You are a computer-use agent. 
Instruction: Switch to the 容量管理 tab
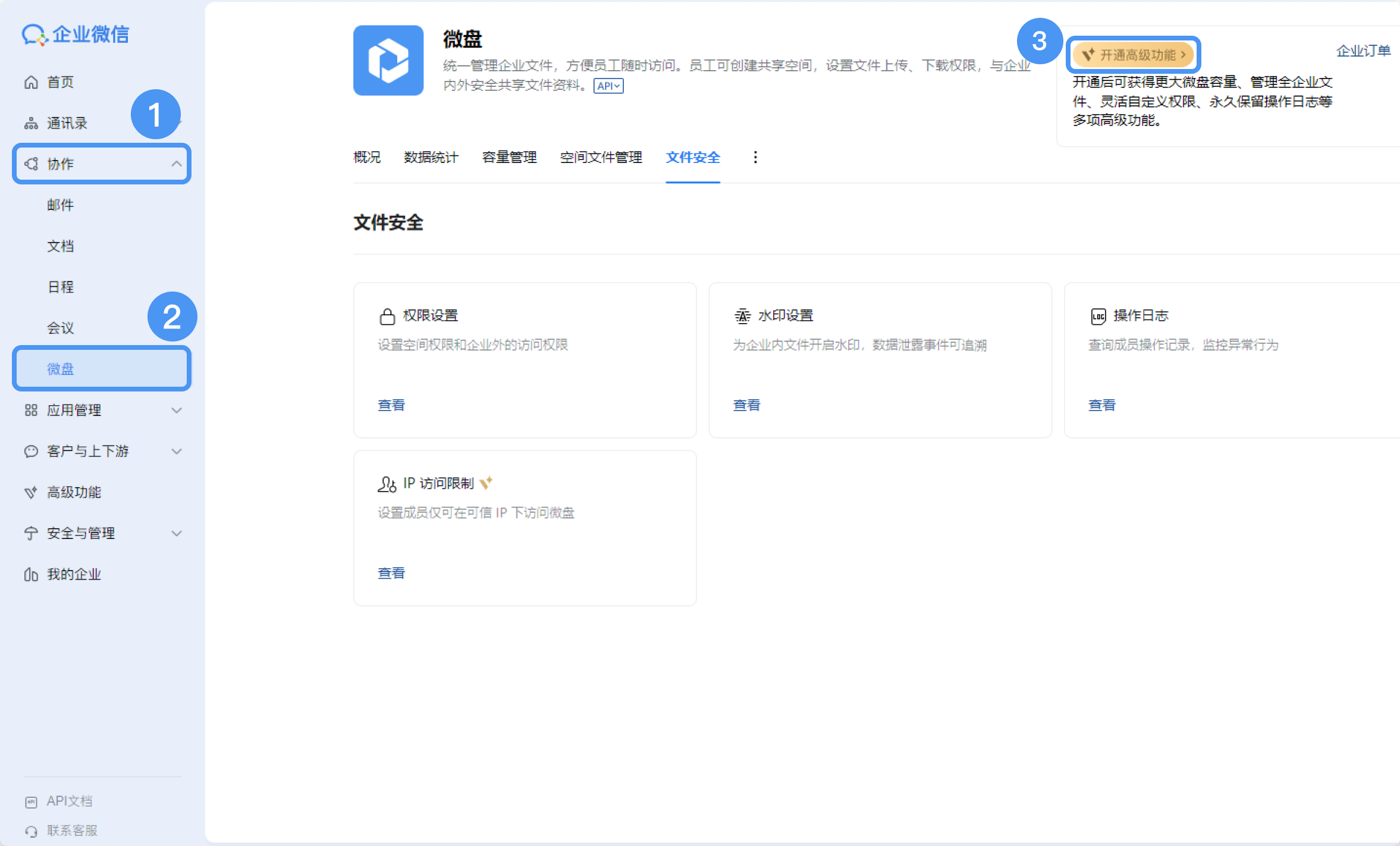click(509, 157)
